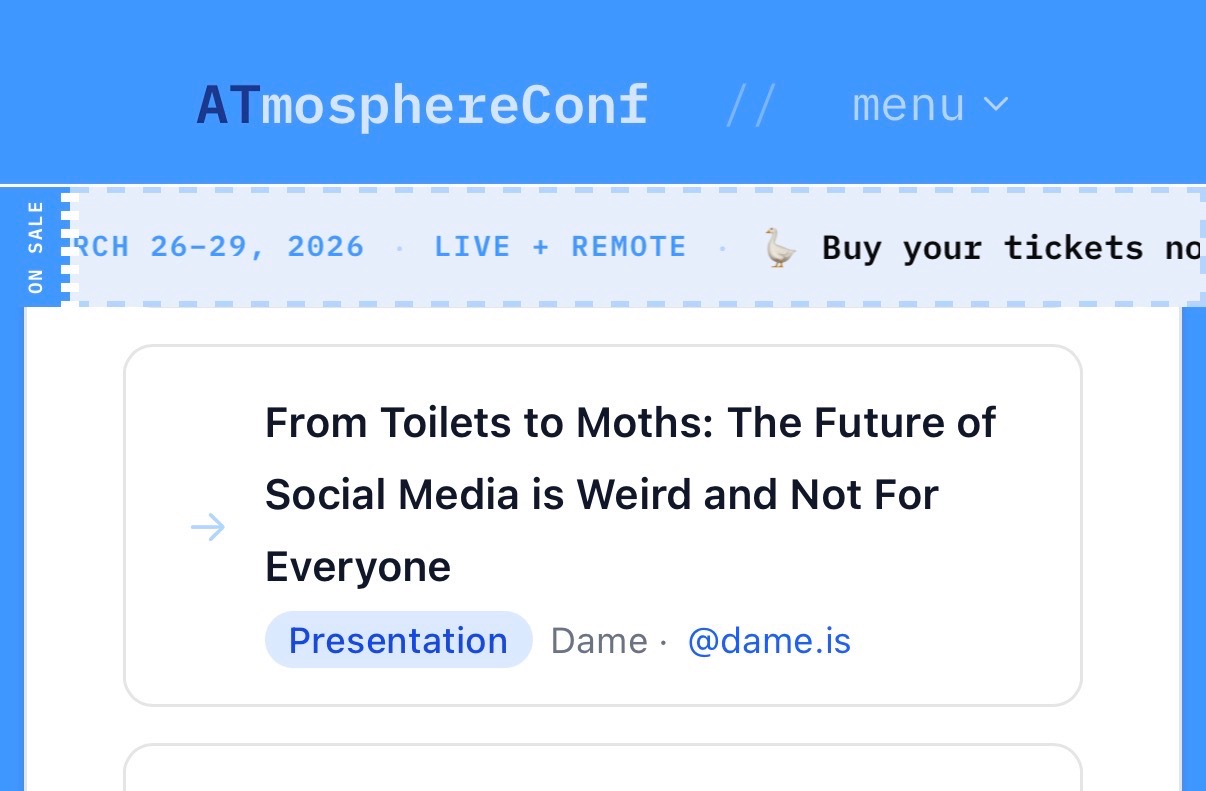1206x791 pixels.
Task: Click the dot separator after LIVE + REMOTE
Action: 723,247
